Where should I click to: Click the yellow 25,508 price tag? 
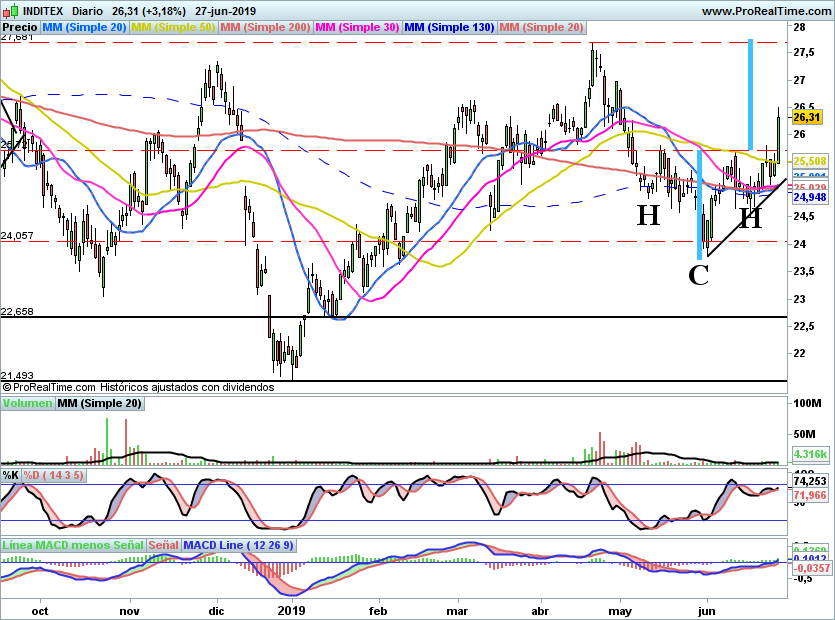click(x=810, y=161)
